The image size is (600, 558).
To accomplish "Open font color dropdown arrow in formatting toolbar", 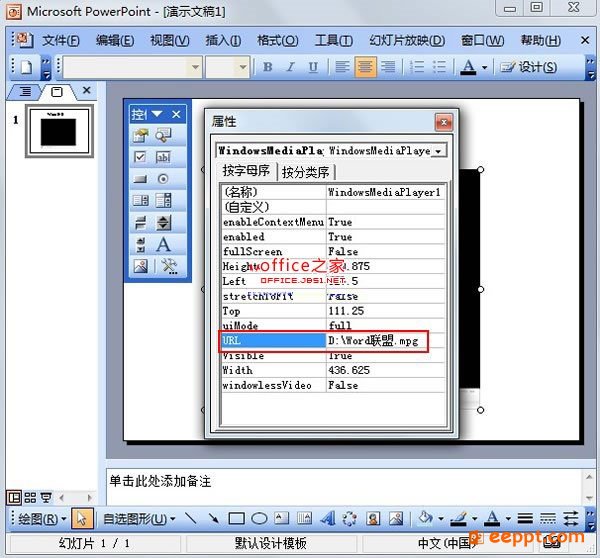I will (484, 68).
